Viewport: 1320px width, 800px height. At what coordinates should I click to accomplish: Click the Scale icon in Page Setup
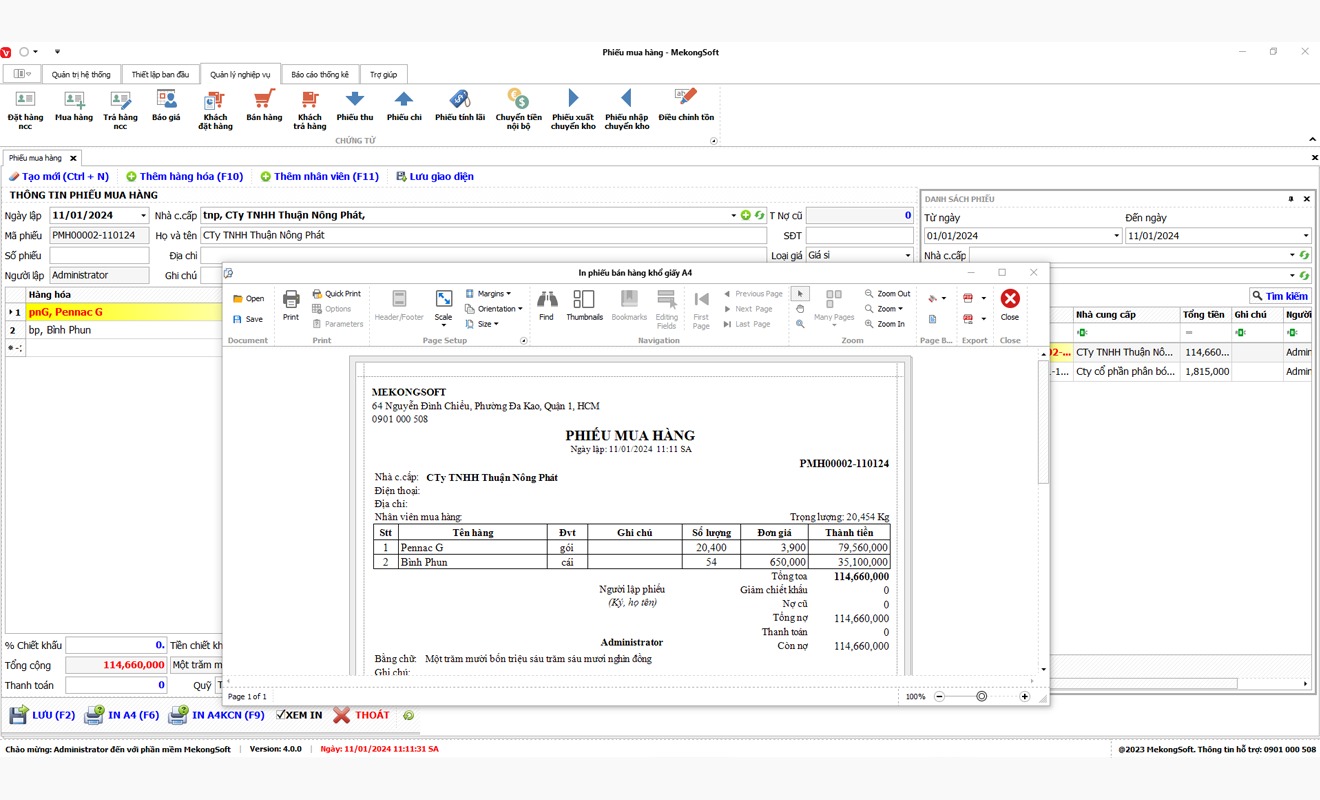443,304
